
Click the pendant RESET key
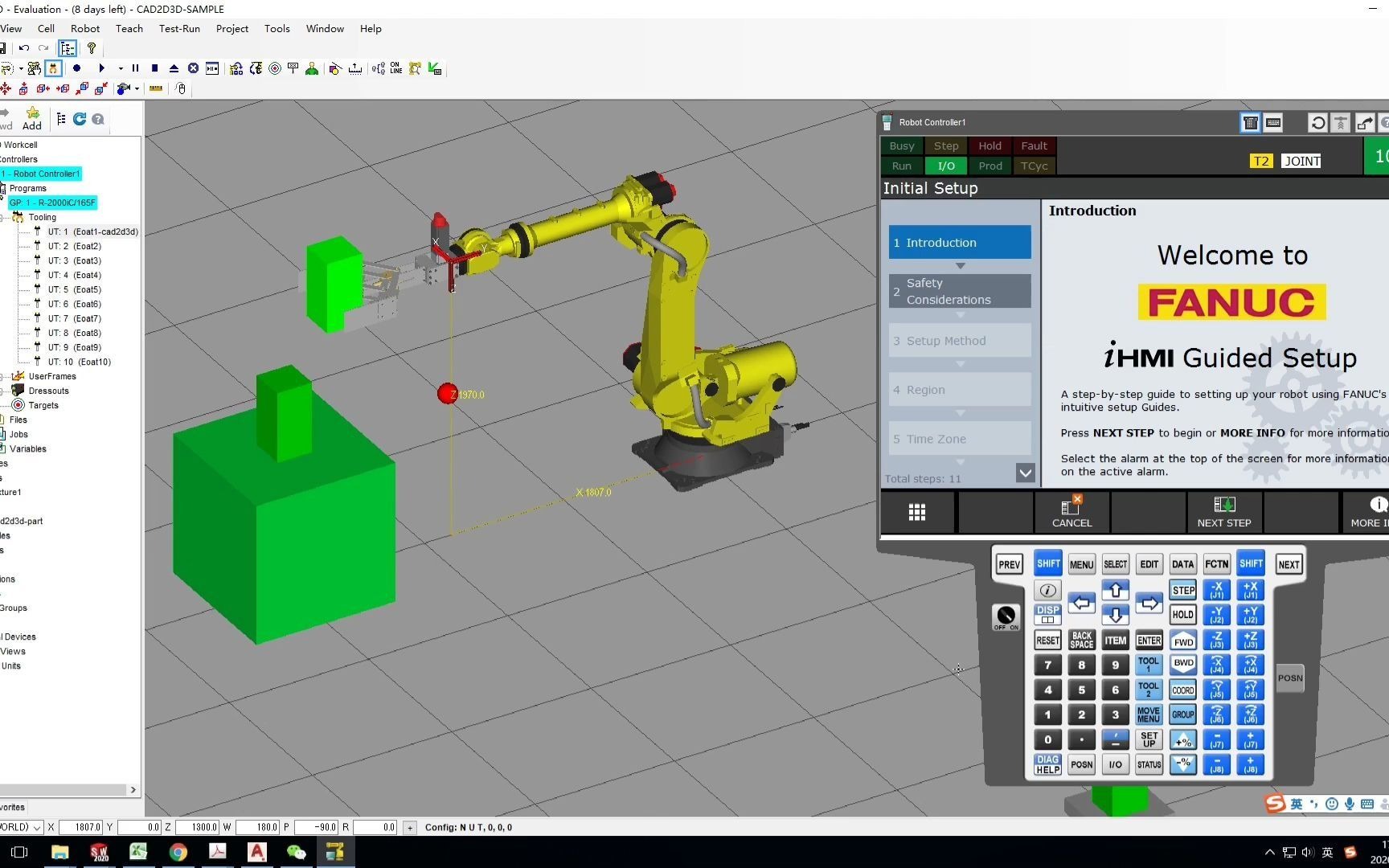(1047, 641)
